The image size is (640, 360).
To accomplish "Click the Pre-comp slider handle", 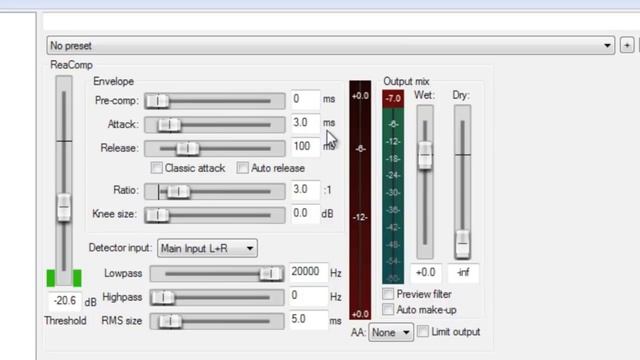I will (x=158, y=101).
